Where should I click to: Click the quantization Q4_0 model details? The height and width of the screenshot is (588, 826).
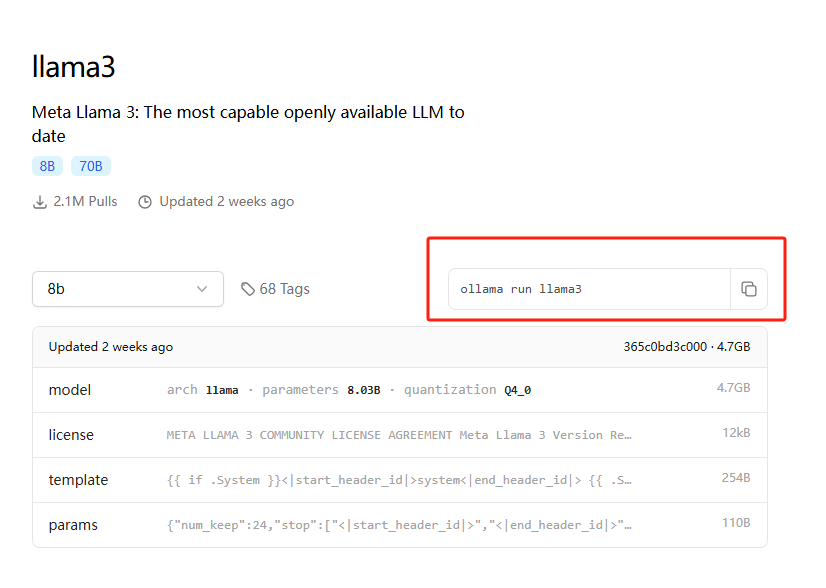tap(467, 390)
